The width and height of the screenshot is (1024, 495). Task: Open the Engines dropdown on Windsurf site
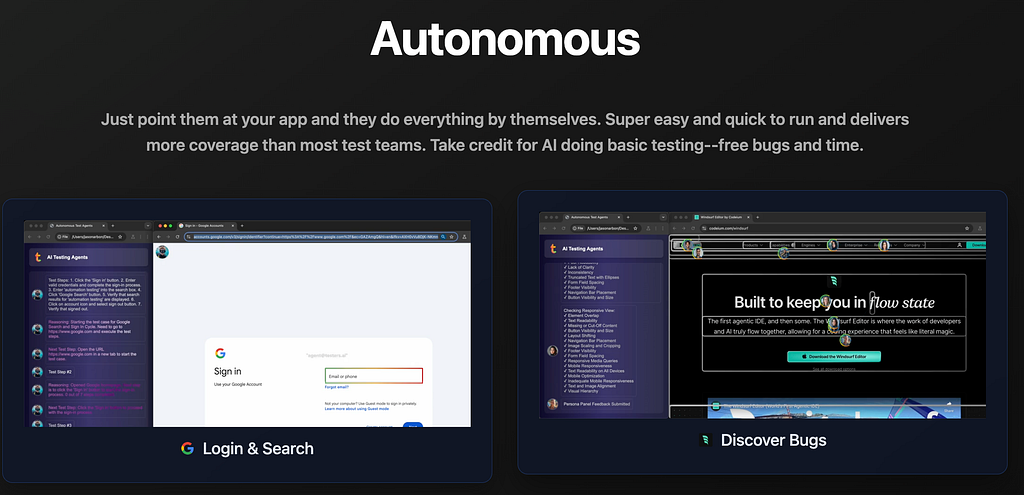click(x=810, y=245)
